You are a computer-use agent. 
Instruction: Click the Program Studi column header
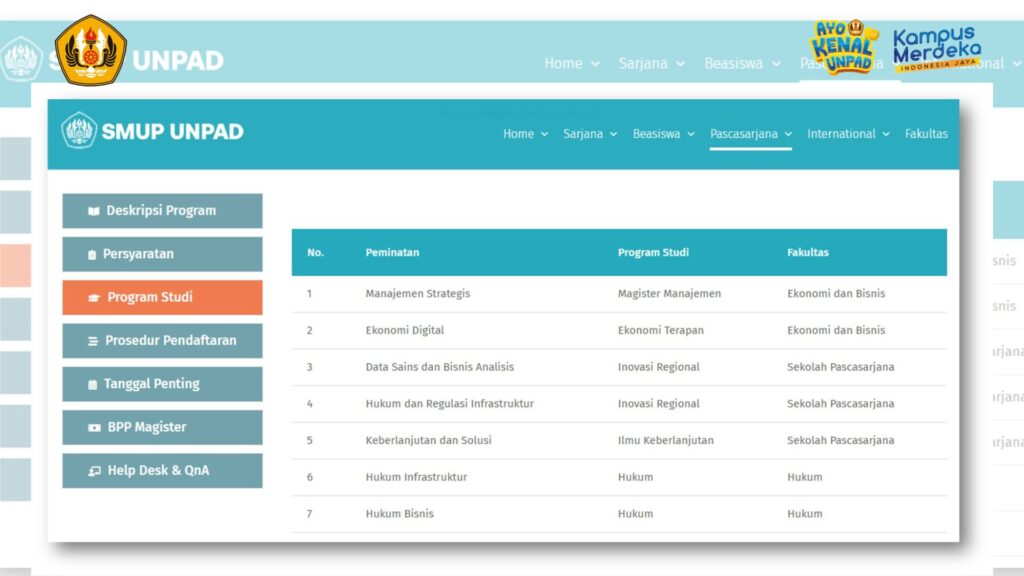pyautogui.click(x=653, y=253)
